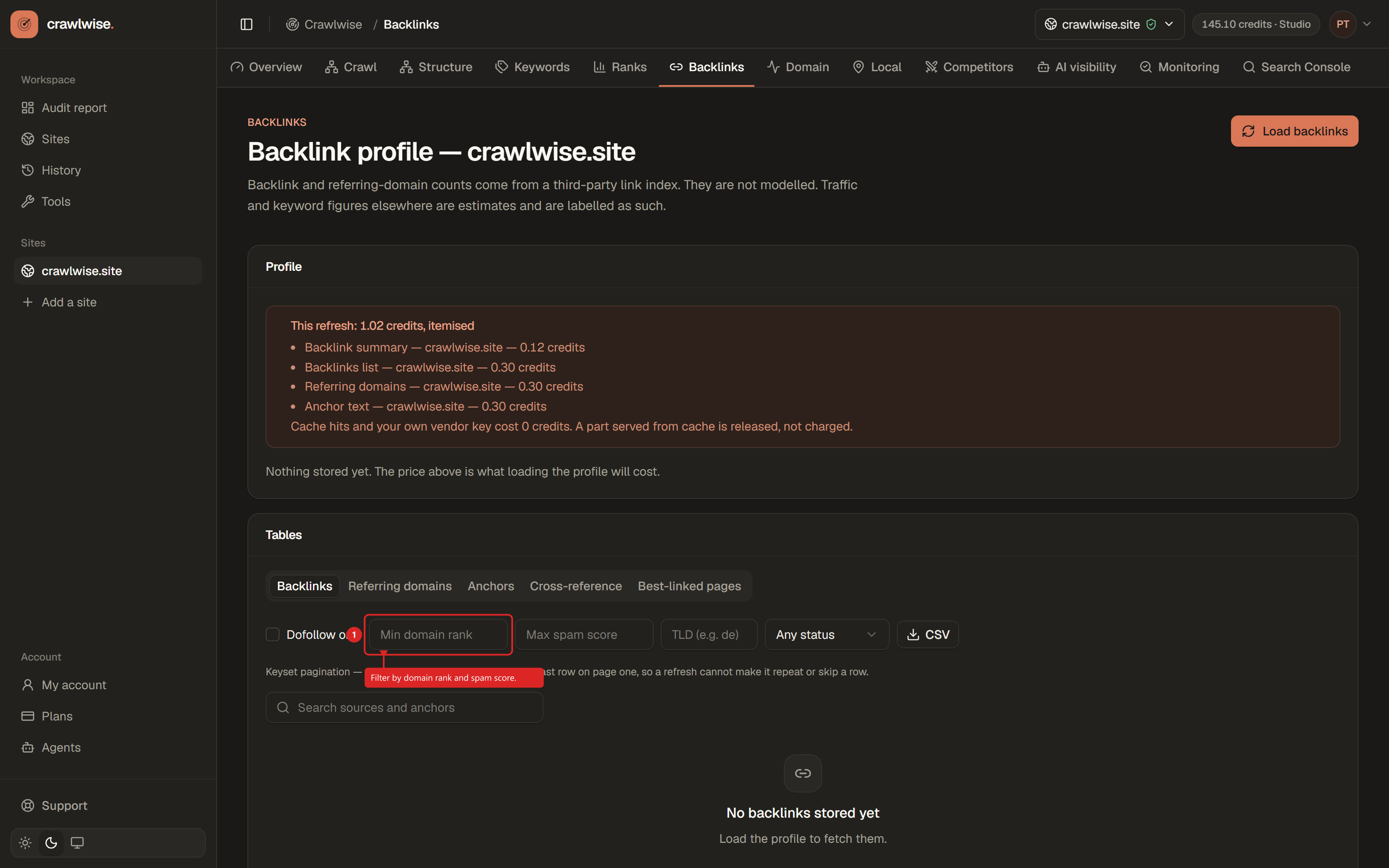Click the Search sources and anchors box
This screenshot has height=868, width=1389.
(404, 707)
